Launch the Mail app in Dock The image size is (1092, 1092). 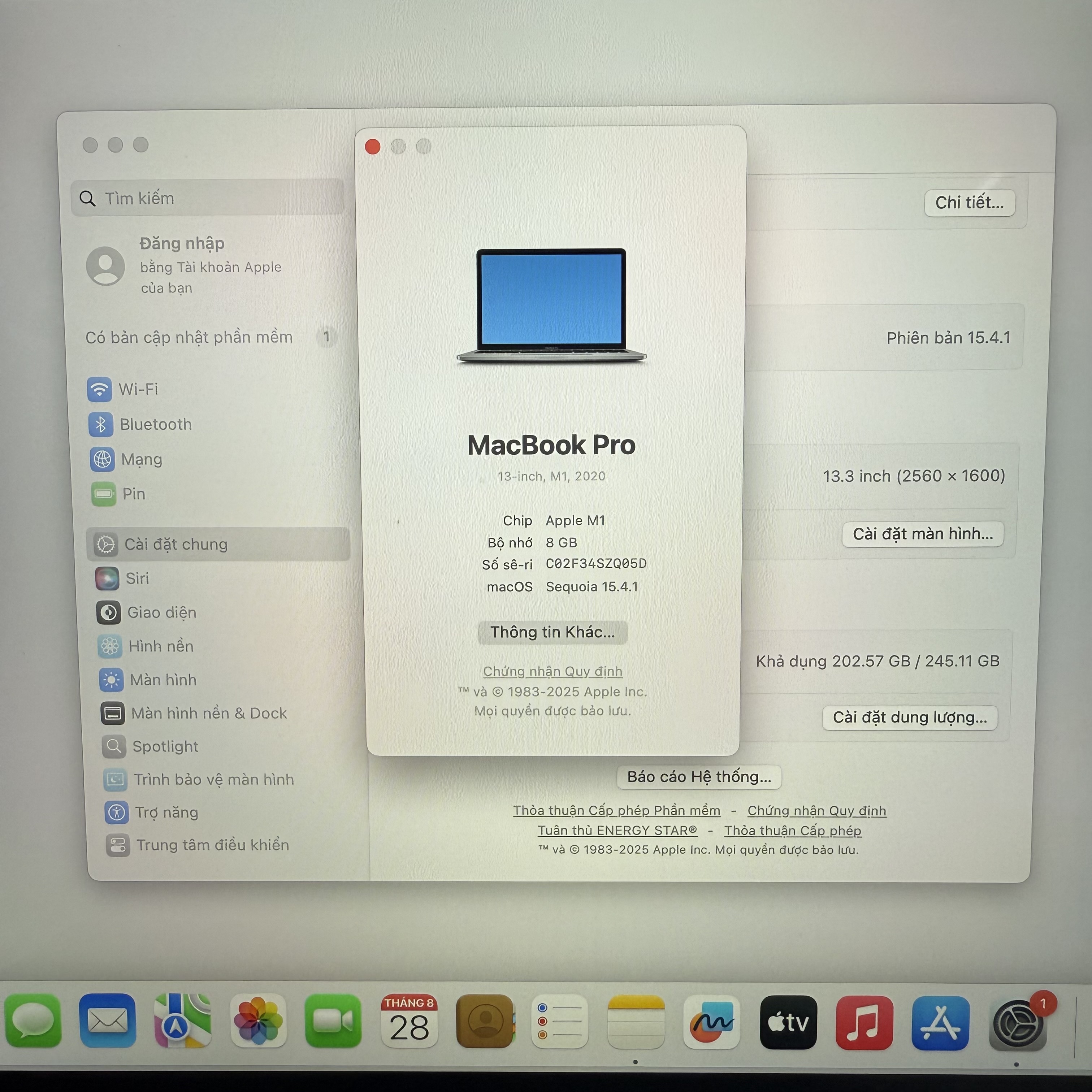click(107, 1021)
